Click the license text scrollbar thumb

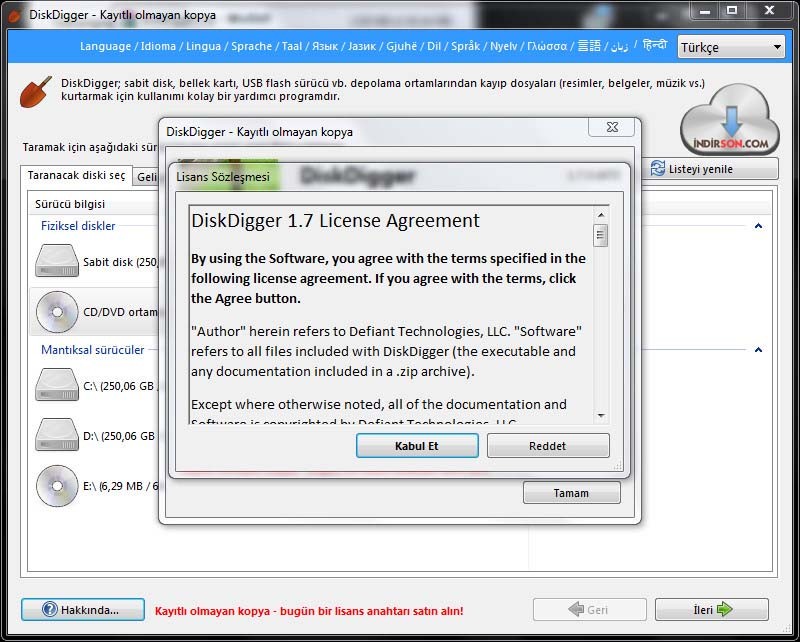click(x=601, y=235)
